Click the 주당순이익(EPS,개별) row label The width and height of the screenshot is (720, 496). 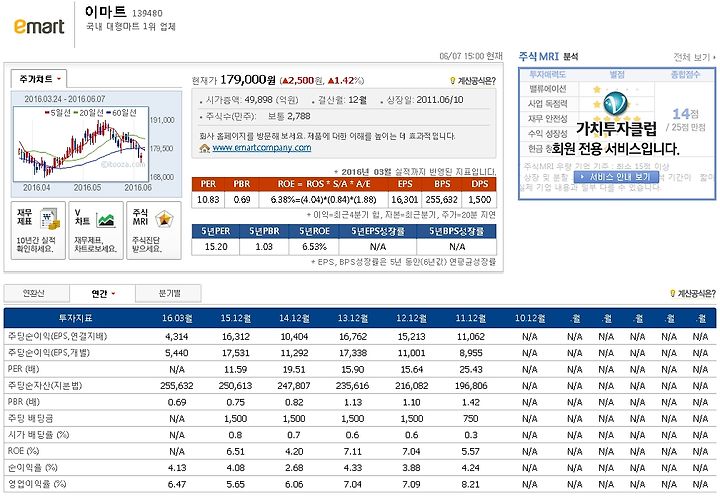click(x=49, y=353)
